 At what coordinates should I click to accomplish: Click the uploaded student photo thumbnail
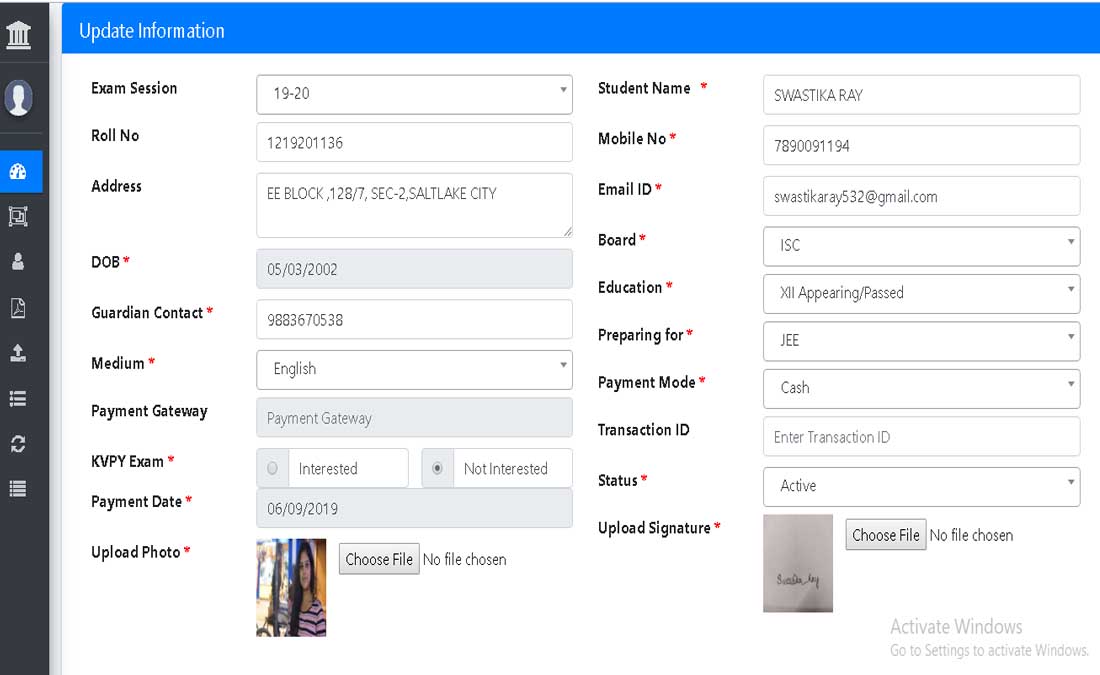(291, 588)
